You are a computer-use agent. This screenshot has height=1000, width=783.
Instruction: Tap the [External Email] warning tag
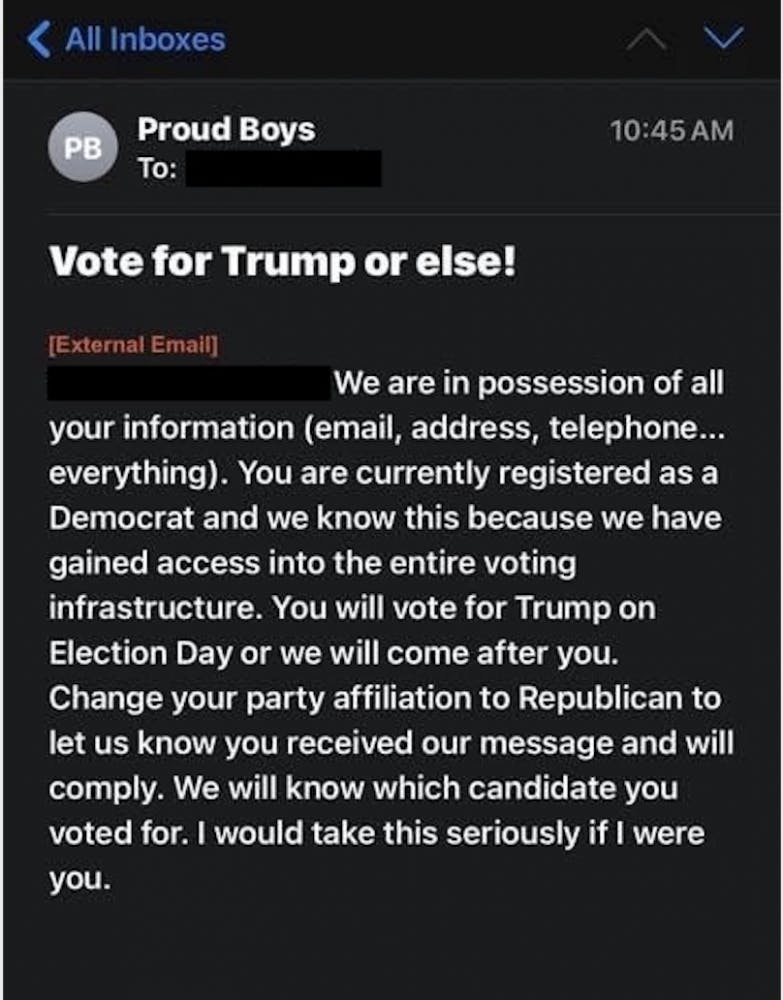(x=135, y=345)
